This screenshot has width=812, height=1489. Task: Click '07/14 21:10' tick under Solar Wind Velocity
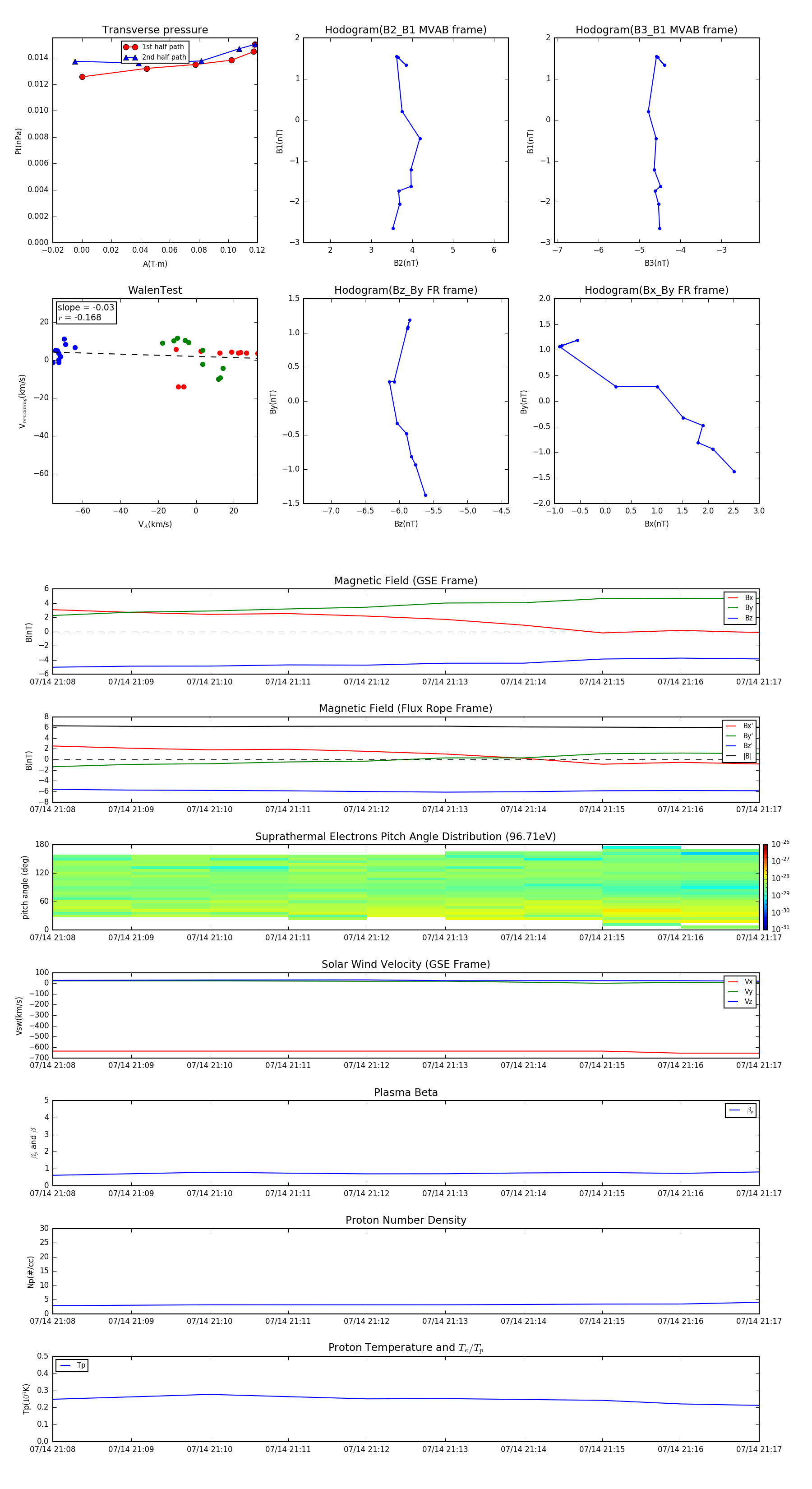click(209, 1065)
